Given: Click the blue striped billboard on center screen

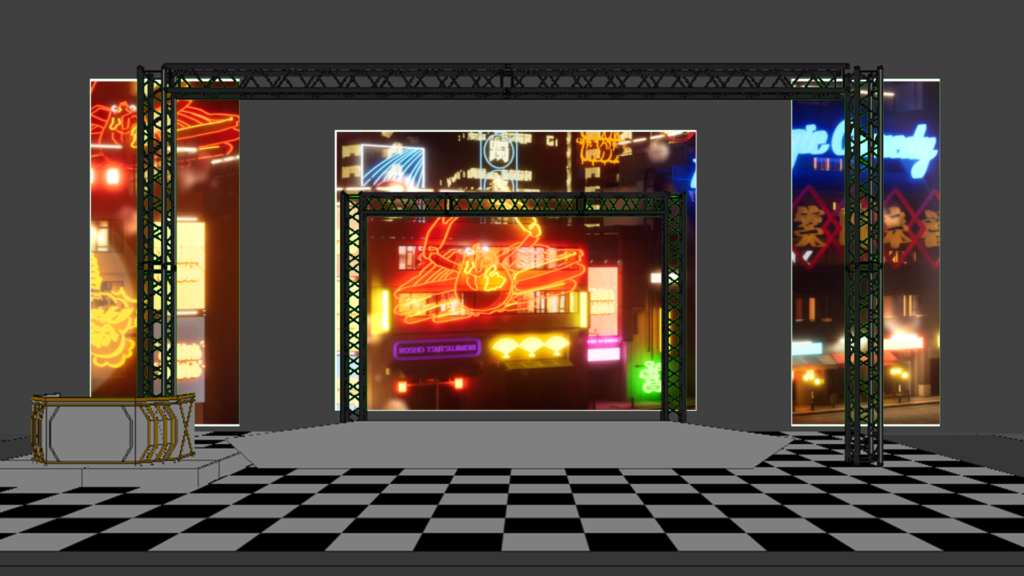Looking at the screenshot, I should click(392, 166).
